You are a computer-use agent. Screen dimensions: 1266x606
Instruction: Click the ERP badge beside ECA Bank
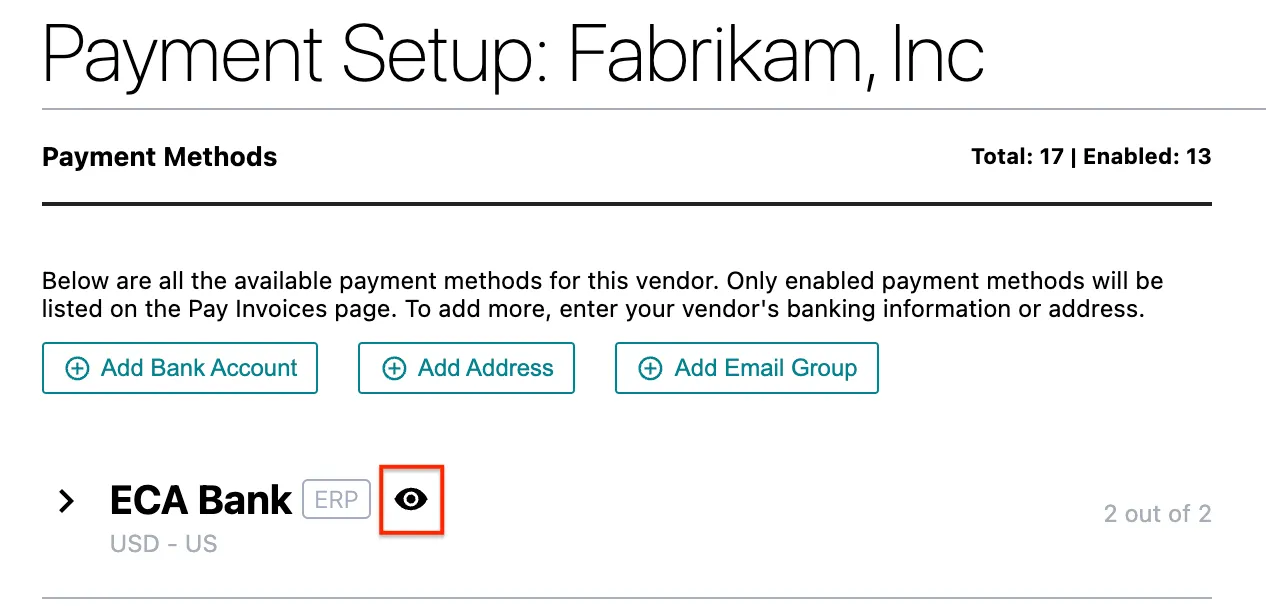336,500
